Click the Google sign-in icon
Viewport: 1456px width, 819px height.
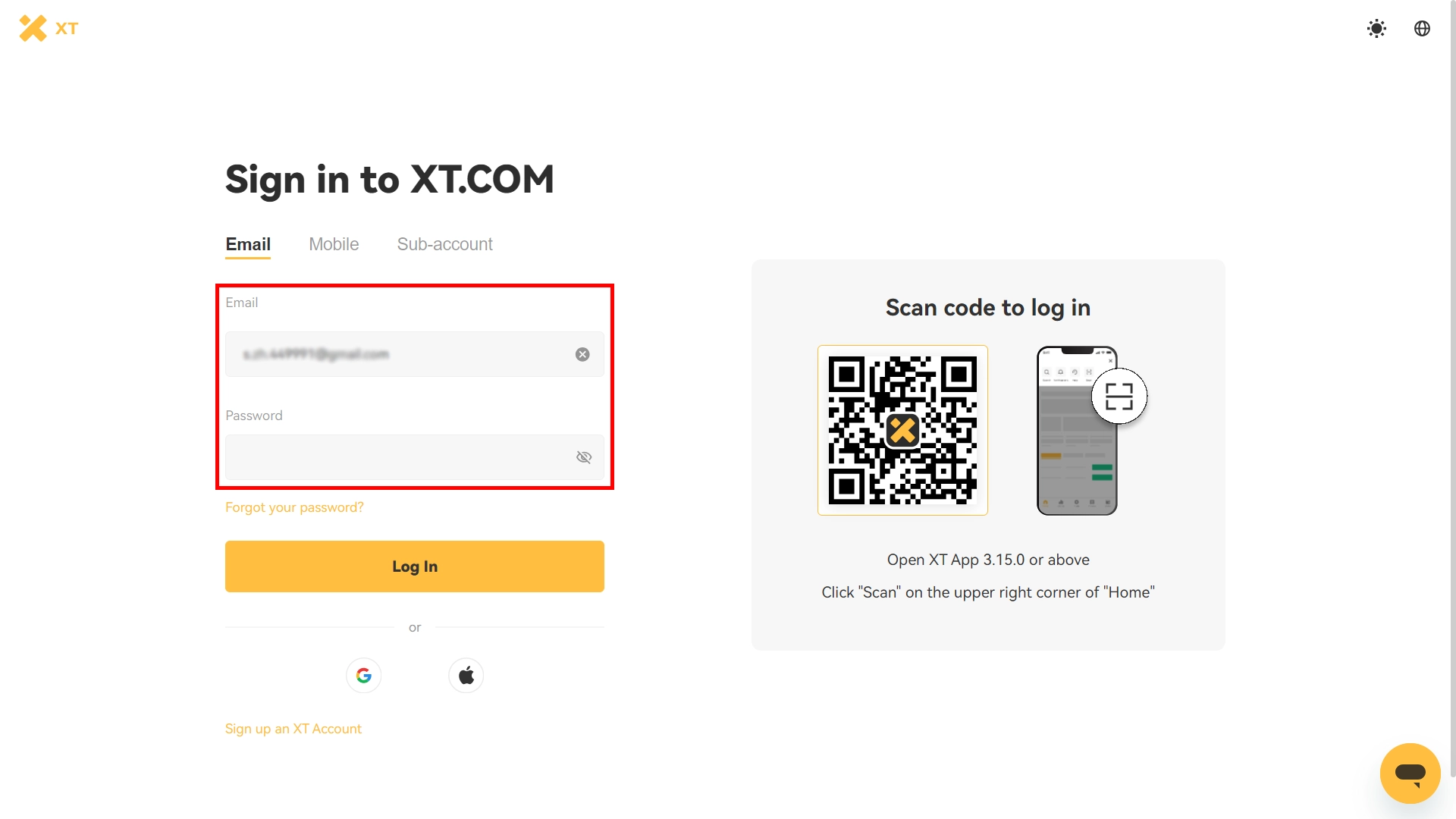[364, 675]
